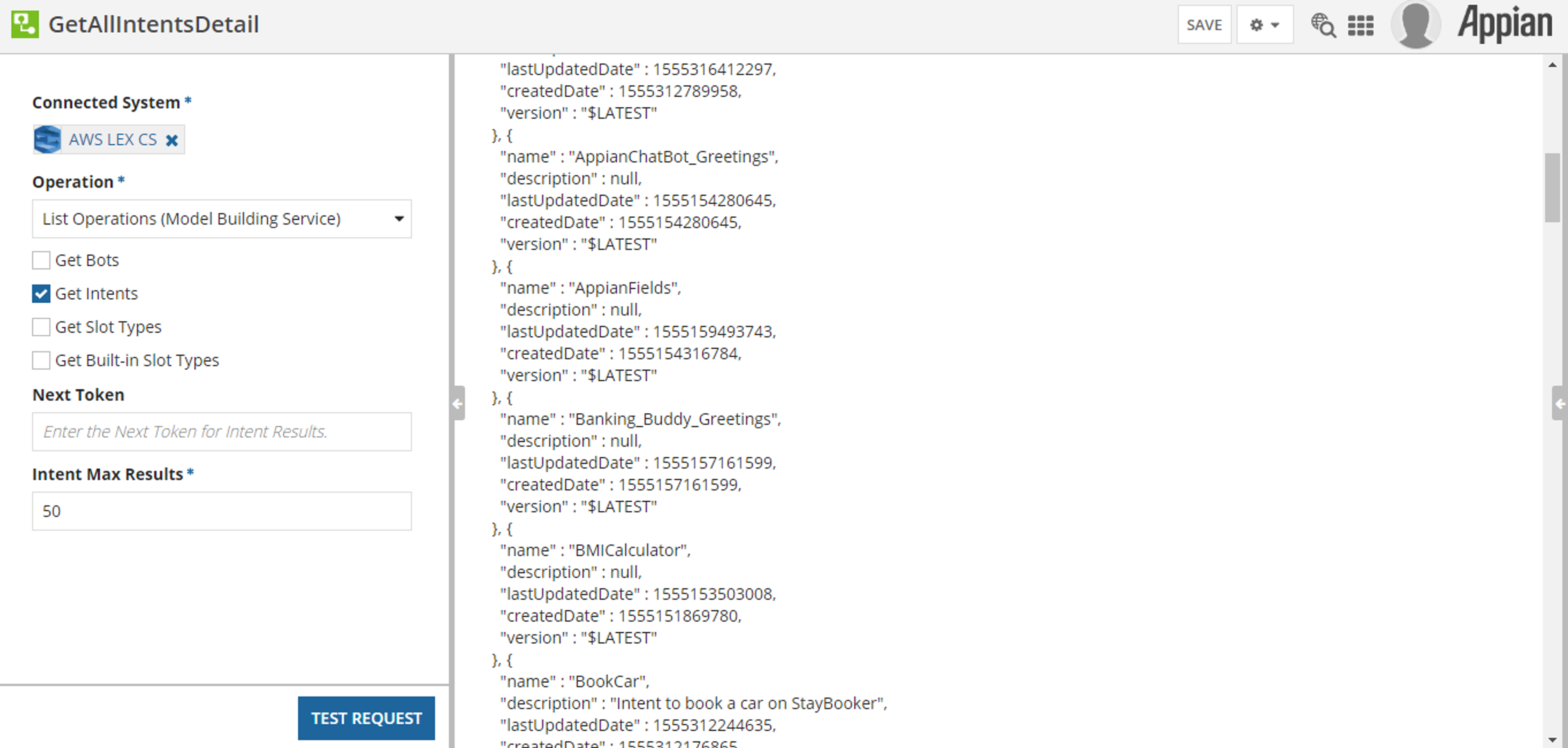Select the "AppianChatBot_Greetings" name line
This screenshot has height=748, width=1568.
(639, 157)
